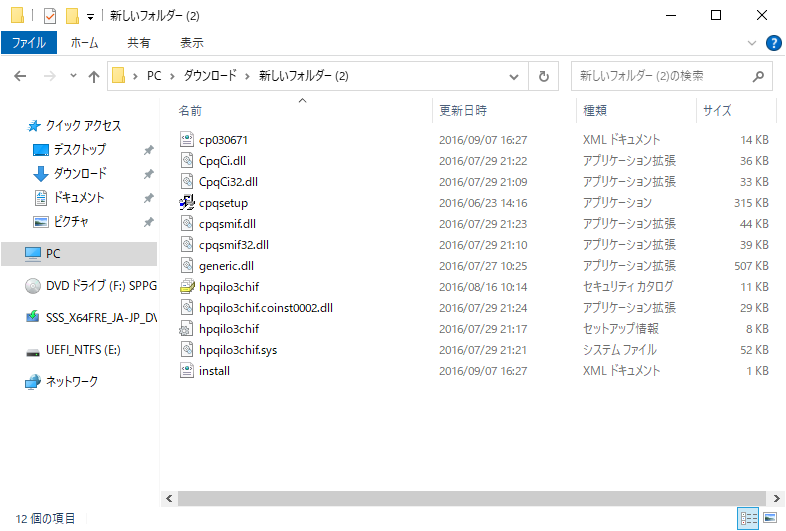Click the generic.dll file icon
Viewport: 786px width, 531px height.
[x=187, y=266]
